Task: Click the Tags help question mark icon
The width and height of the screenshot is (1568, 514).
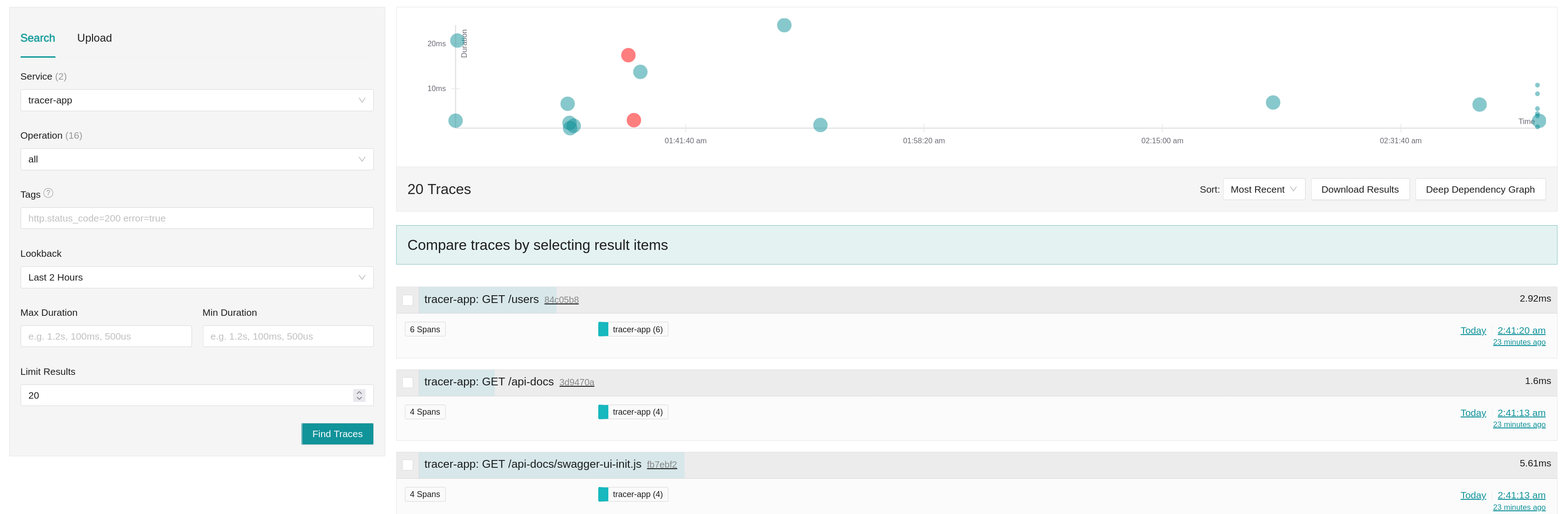Action: (48, 193)
